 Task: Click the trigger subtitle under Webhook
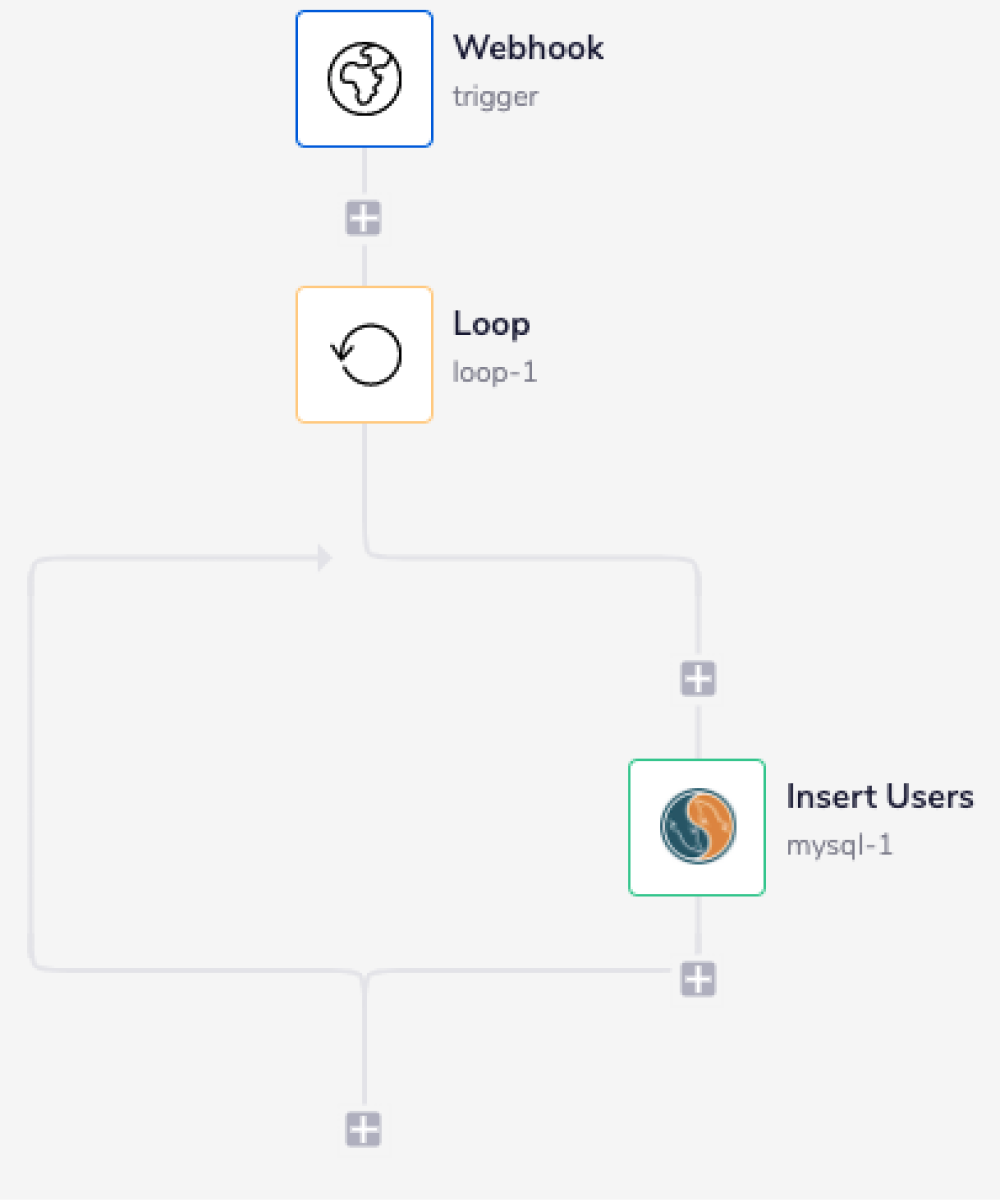click(495, 97)
